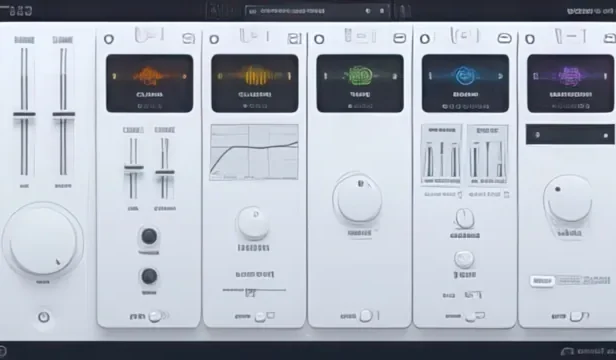
Task: Click the icon left of the top bar display
Action: pos(220,11)
